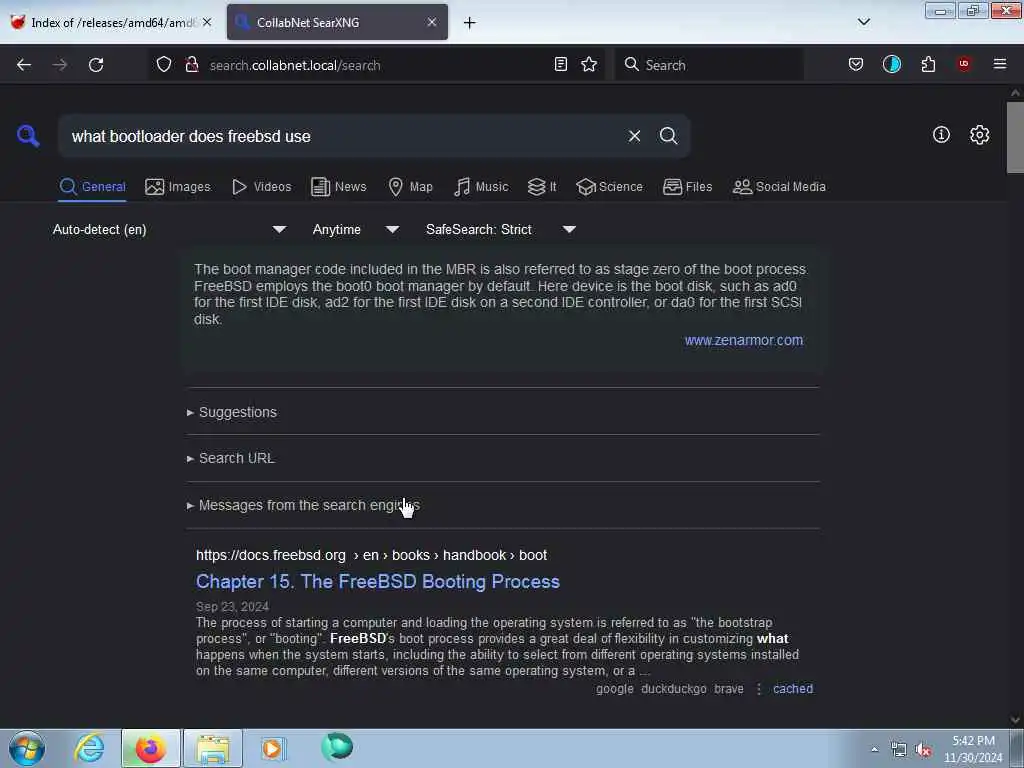Viewport: 1024px width, 768px height.
Task: Open Firefox extensions puzzle icon
Action: point(928,64)
